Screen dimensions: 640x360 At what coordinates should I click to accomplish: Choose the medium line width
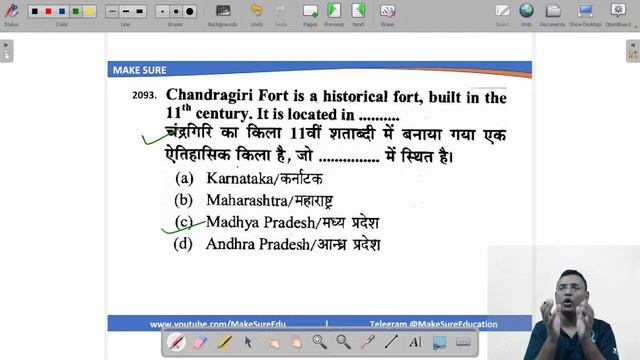126,11
